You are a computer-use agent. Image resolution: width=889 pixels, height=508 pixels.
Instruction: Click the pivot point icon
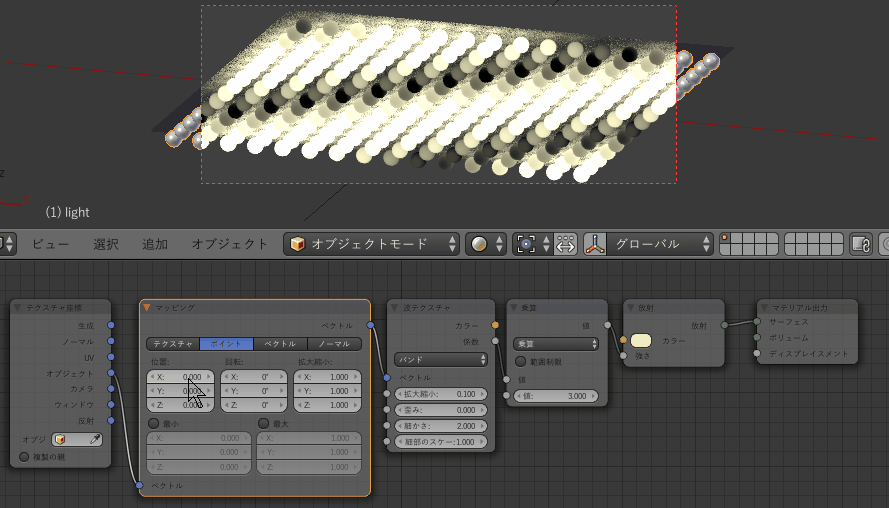(526, 244)
